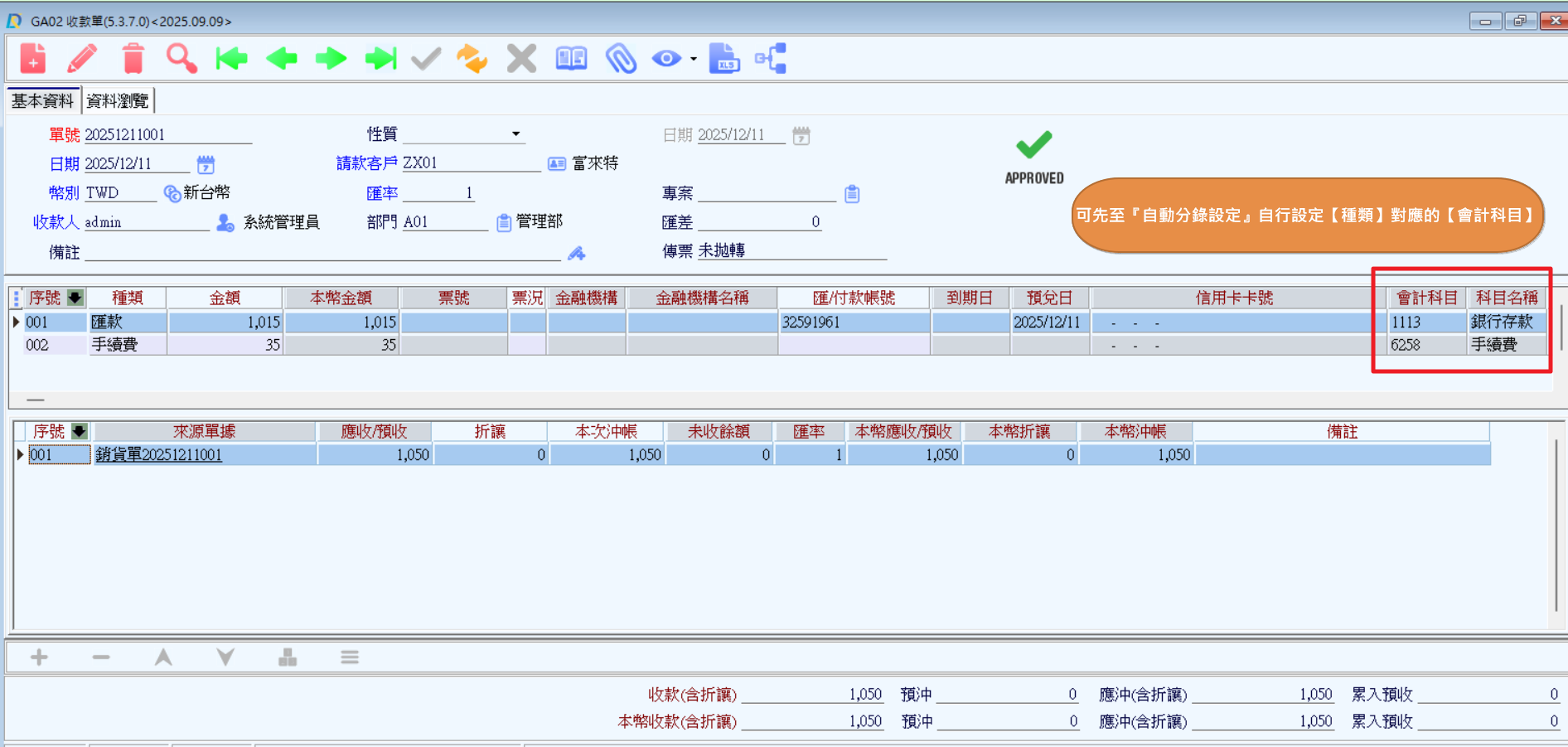Open calendar picker beside 日期 field
The height and width of the screenshot is (747, 1568).
point(206,164)
